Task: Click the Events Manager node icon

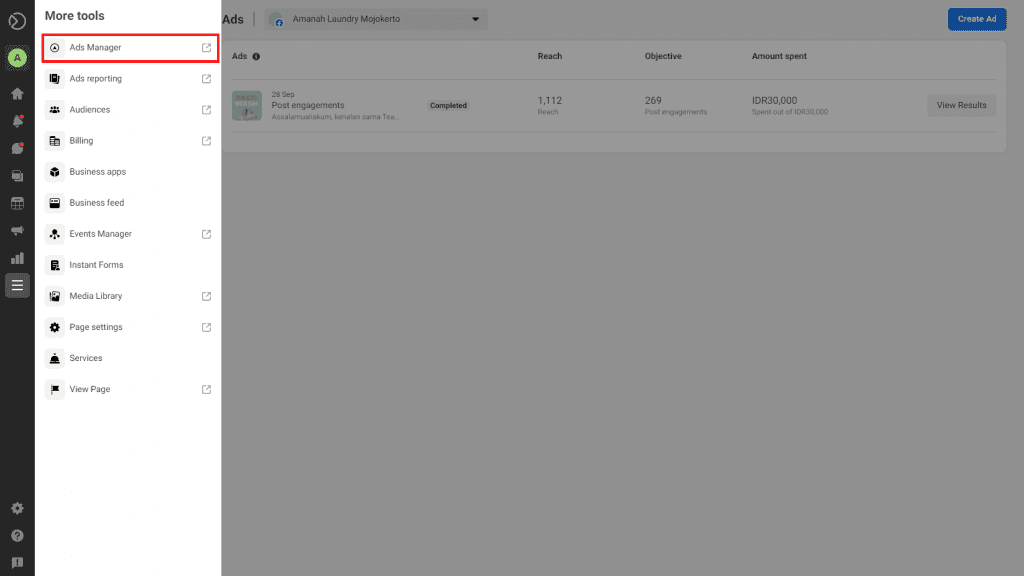Action: 55,234
